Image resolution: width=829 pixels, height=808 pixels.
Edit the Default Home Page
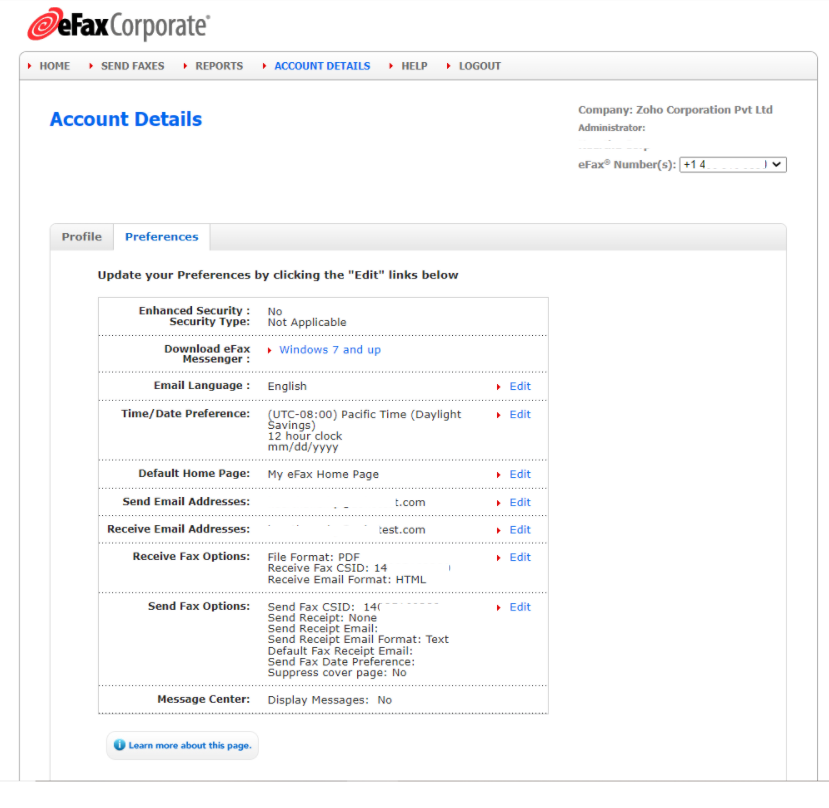coord(520,474)
